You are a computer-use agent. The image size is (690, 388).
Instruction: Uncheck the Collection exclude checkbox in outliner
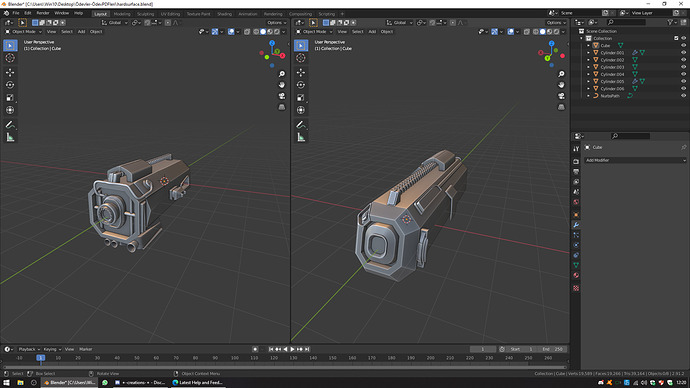tap(676, 38)
